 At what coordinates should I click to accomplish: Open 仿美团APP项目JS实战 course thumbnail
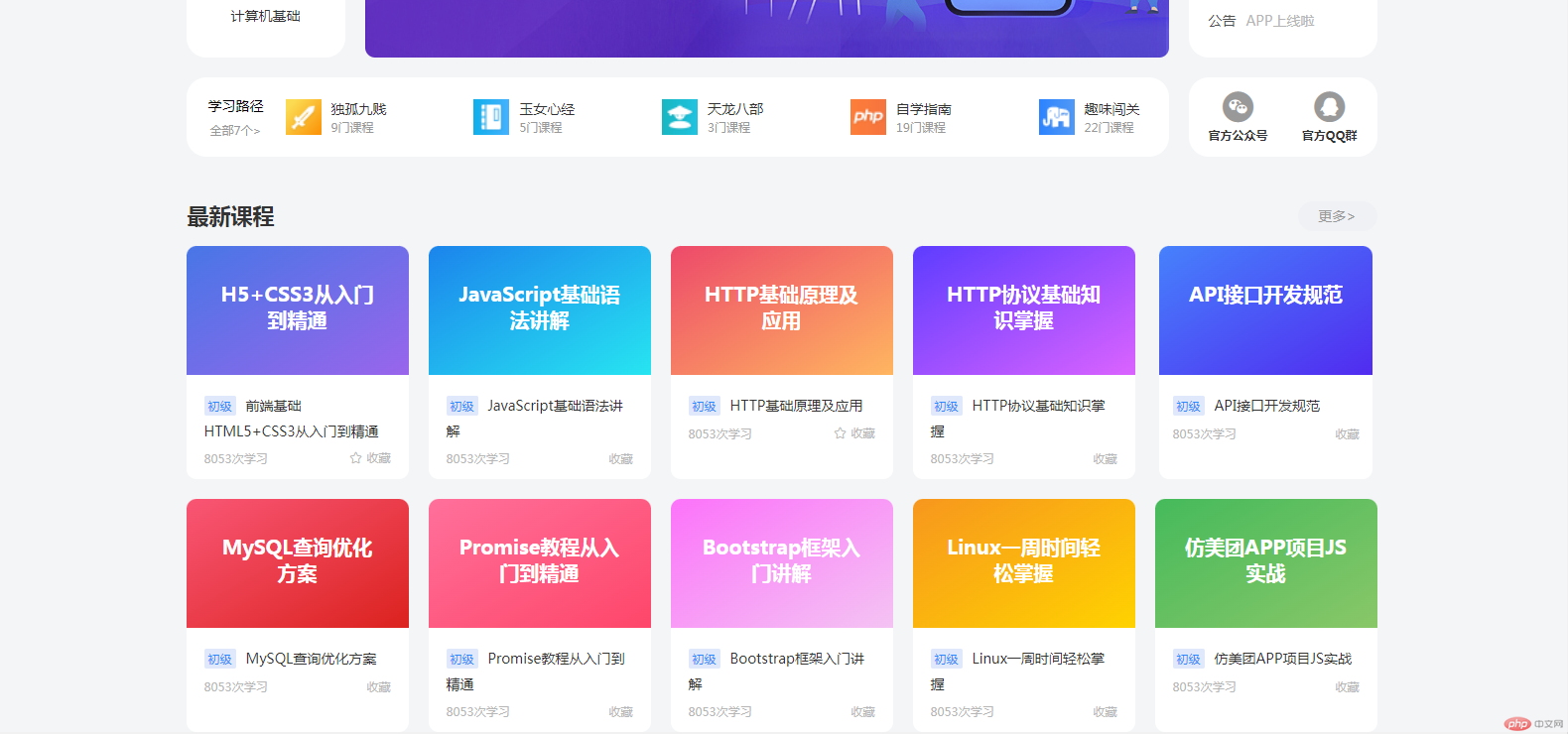coord(1266,563)
